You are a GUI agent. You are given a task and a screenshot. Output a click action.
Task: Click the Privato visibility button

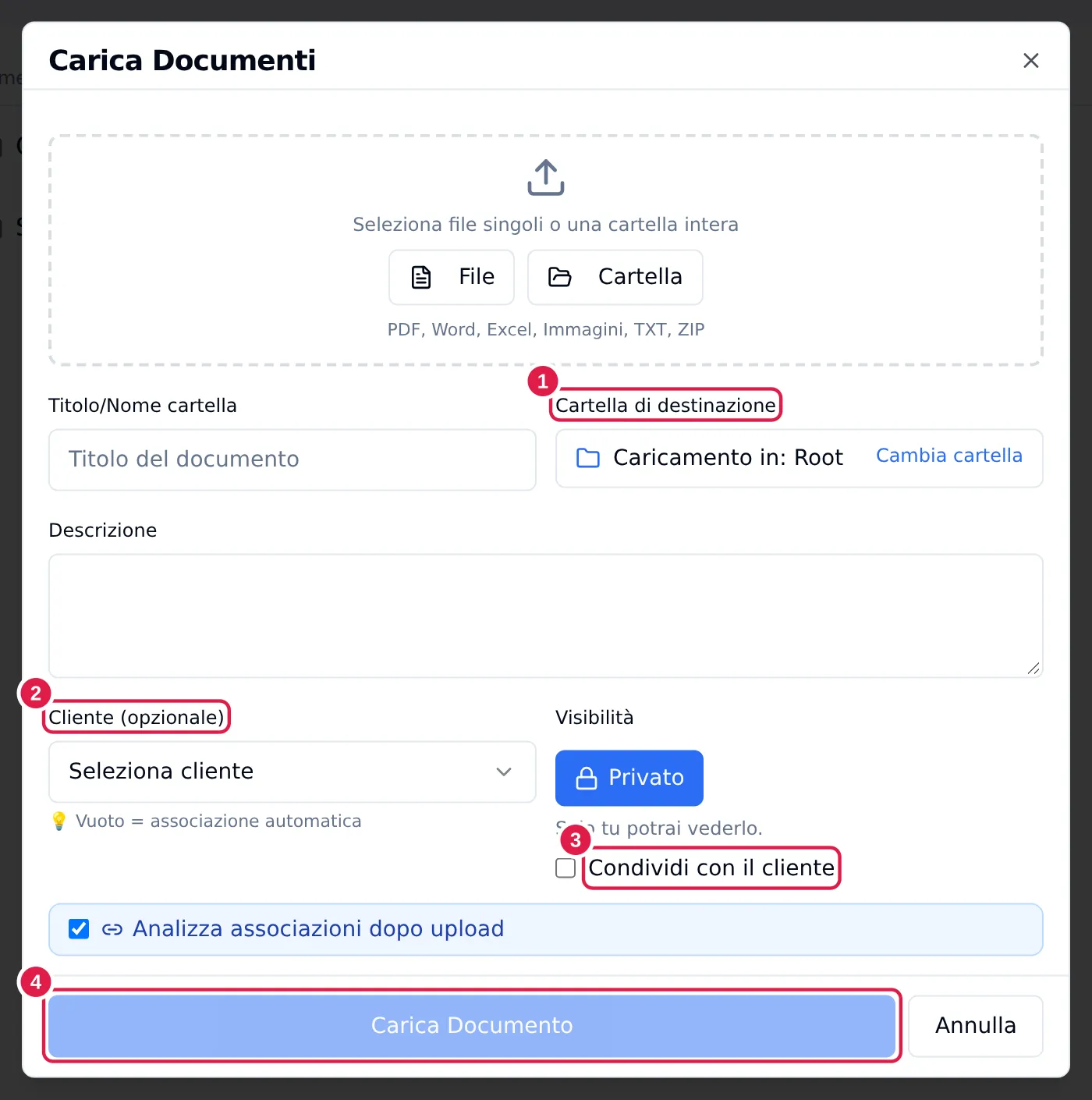(x=629, y=778)
